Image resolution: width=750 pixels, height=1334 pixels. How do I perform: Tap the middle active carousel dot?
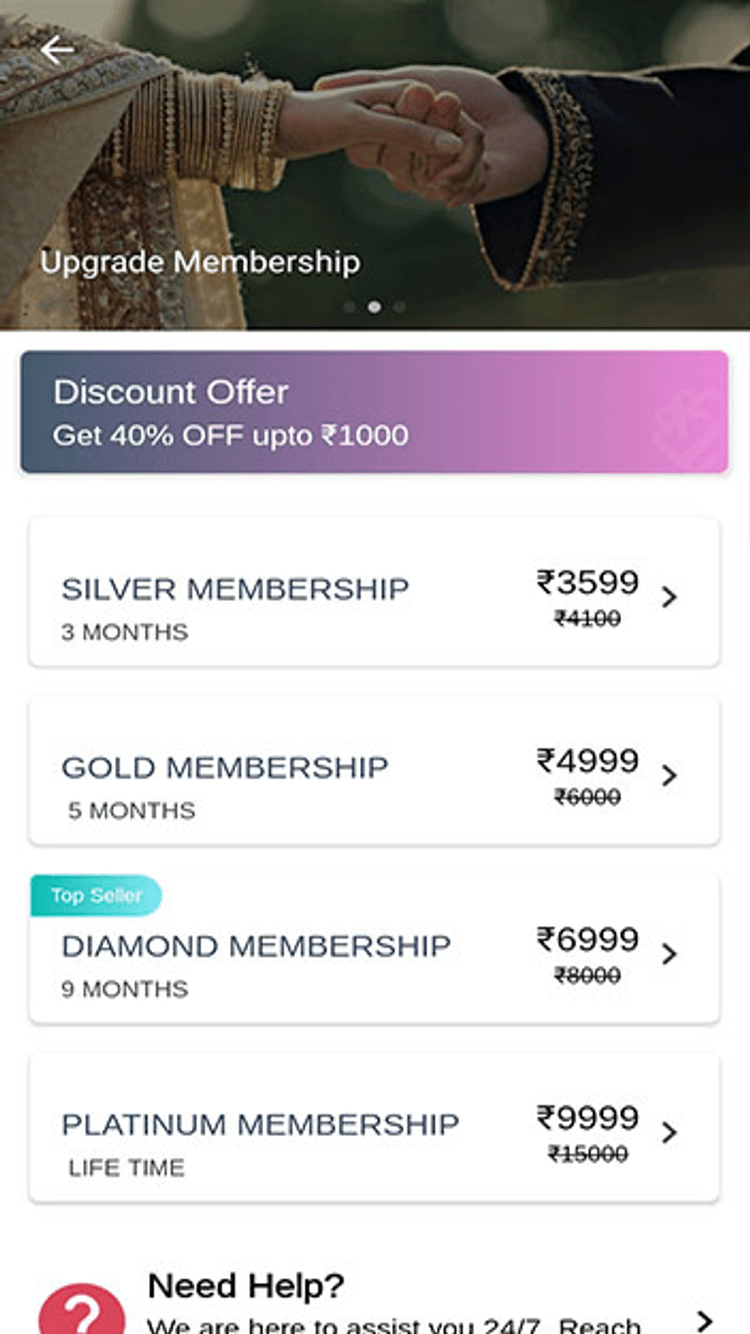pyautogui.click(x=374, y=307)
